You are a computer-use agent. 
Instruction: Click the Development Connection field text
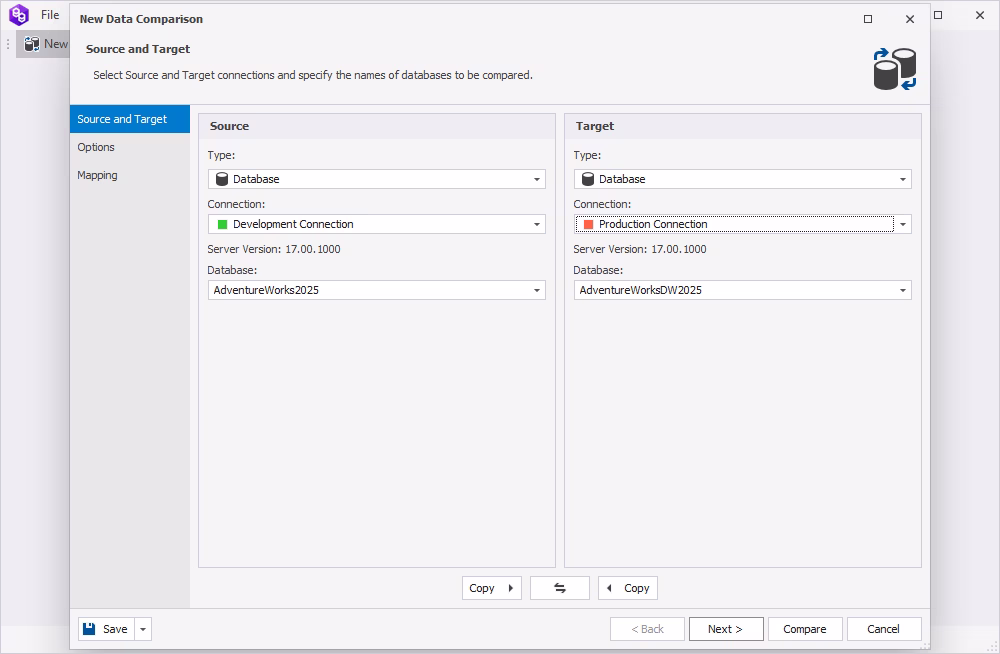click(293, 225)
